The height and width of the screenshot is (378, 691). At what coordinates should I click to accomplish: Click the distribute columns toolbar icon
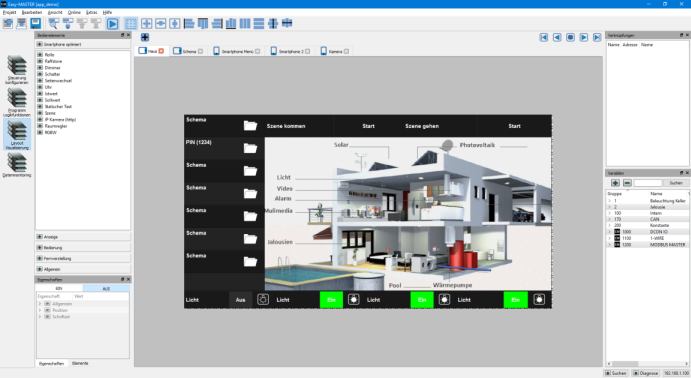click(x=245, y=23)
